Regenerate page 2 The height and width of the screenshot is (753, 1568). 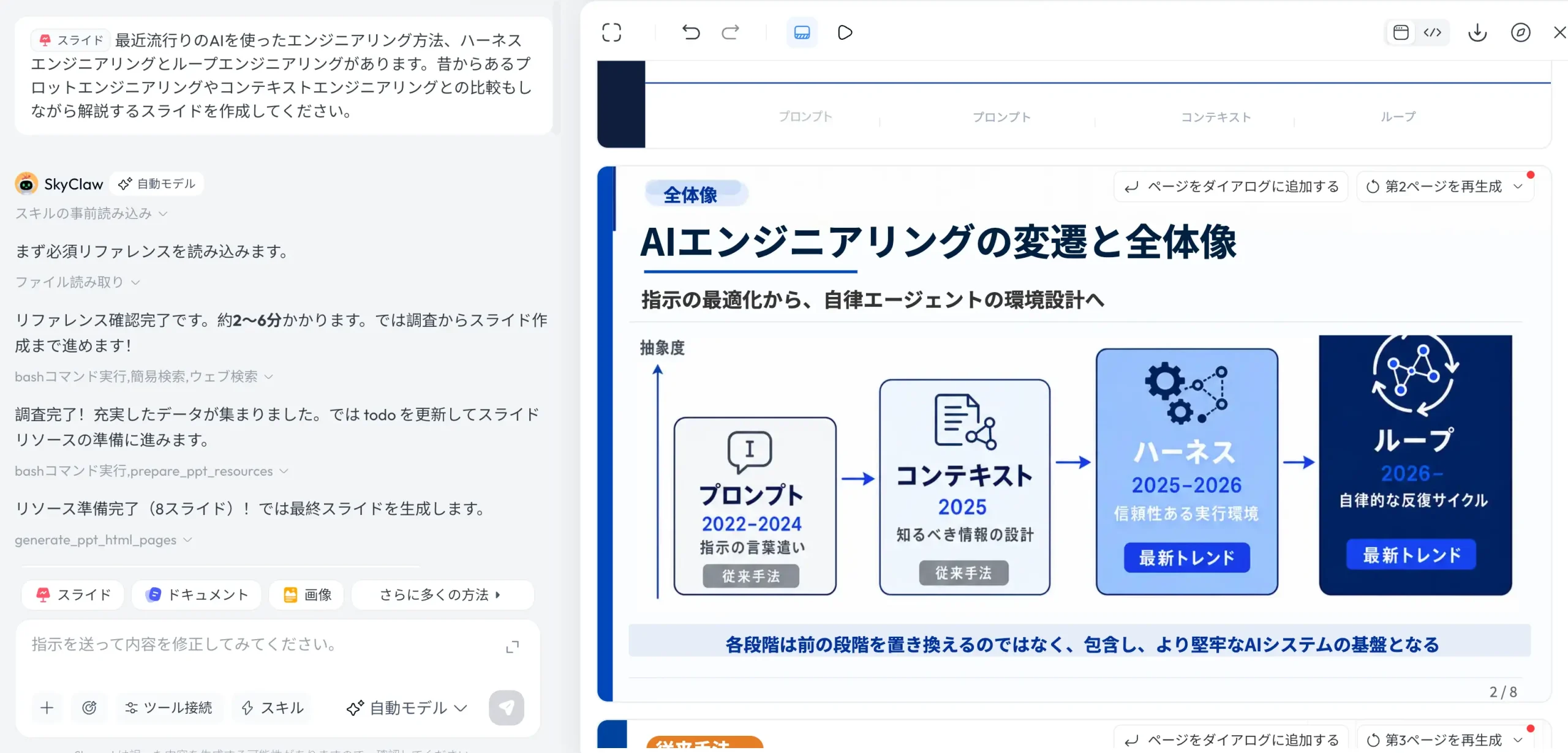(1434, 187)
